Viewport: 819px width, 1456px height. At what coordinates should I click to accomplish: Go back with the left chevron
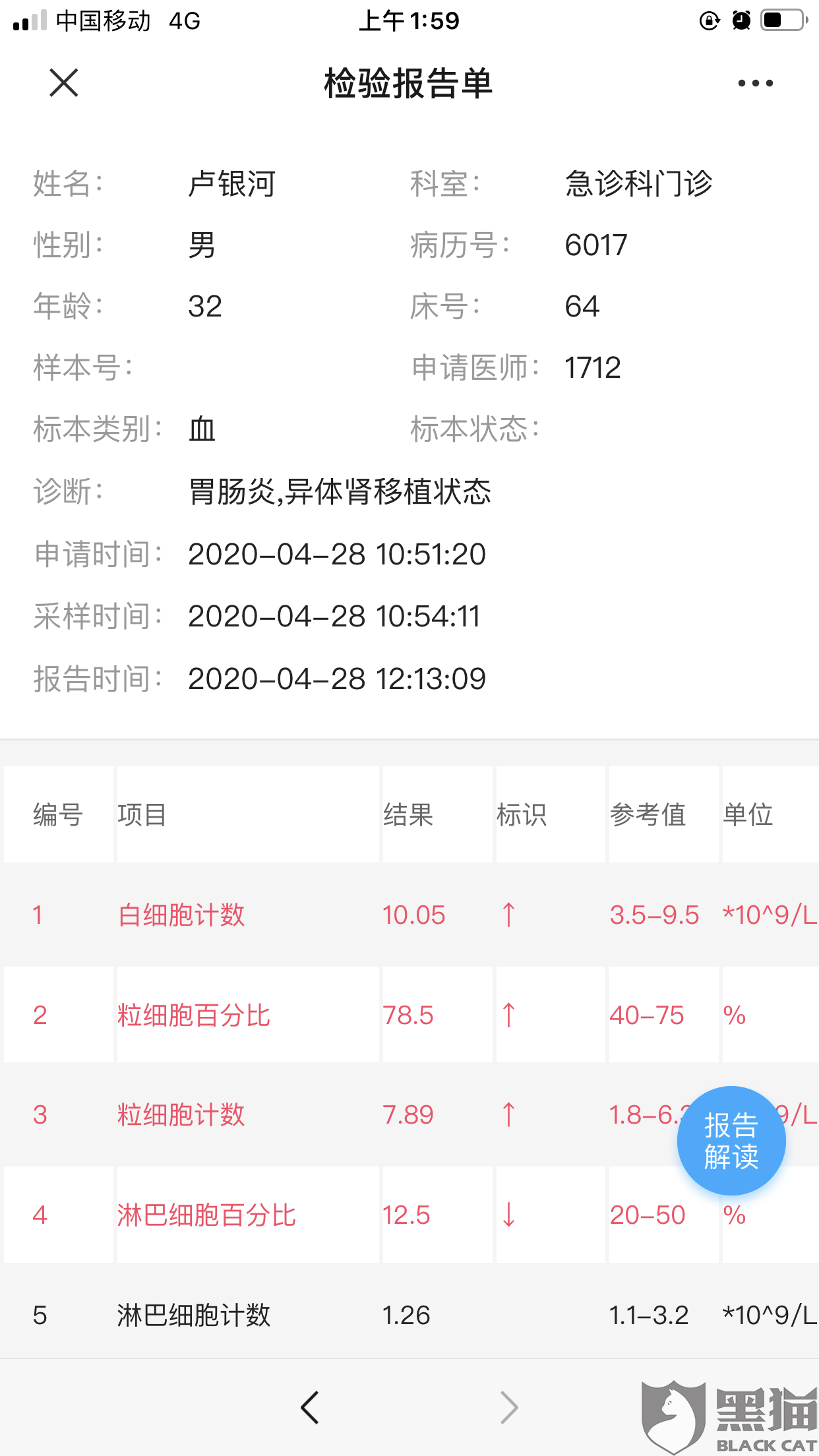coord(309,1408)
